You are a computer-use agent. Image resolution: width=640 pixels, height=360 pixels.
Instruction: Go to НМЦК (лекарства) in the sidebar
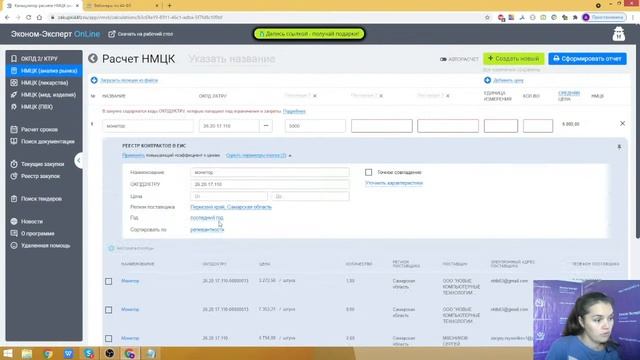click(44, 82)
